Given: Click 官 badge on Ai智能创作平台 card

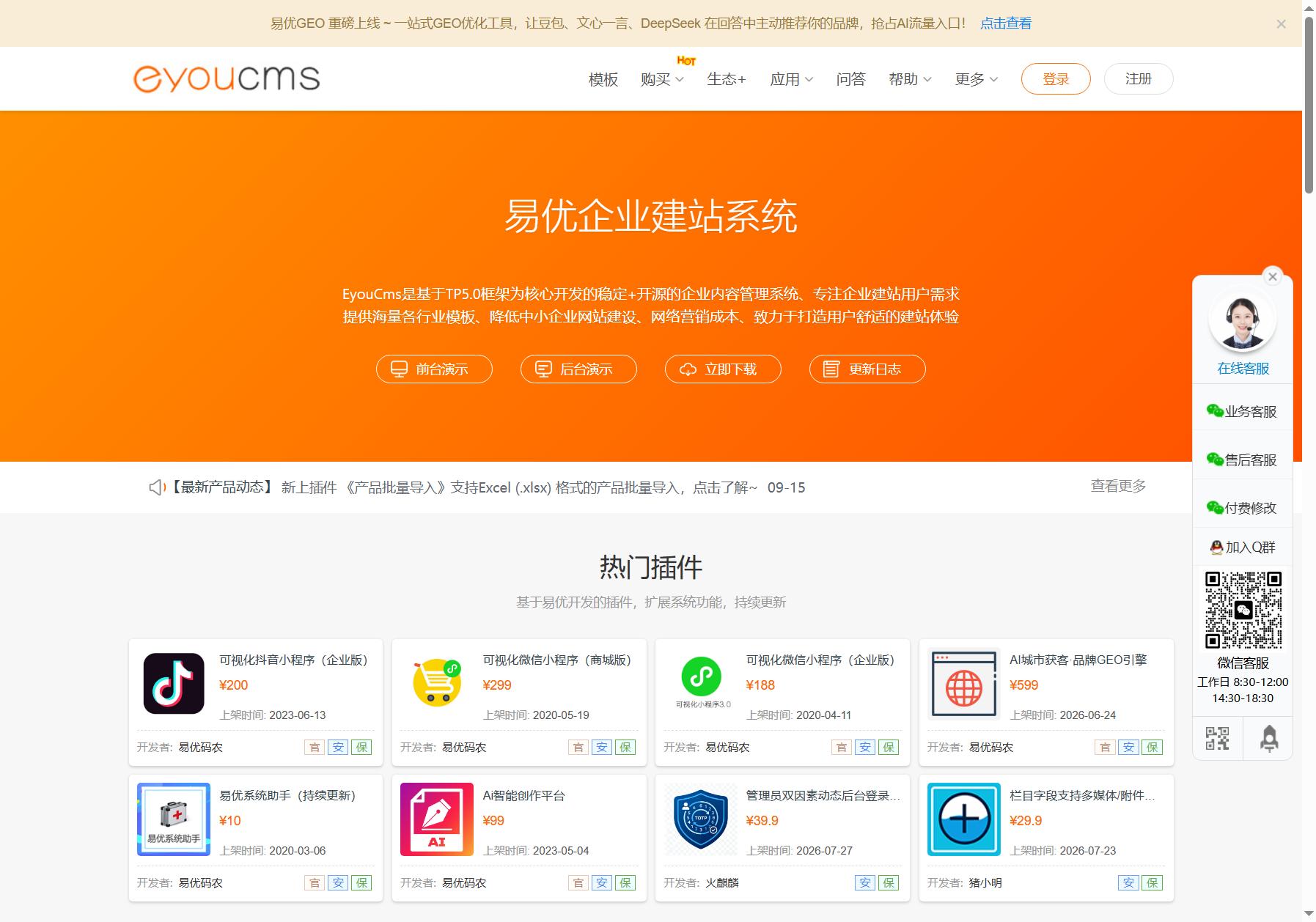Looking at the screenshot, I should tap(578, 883).
